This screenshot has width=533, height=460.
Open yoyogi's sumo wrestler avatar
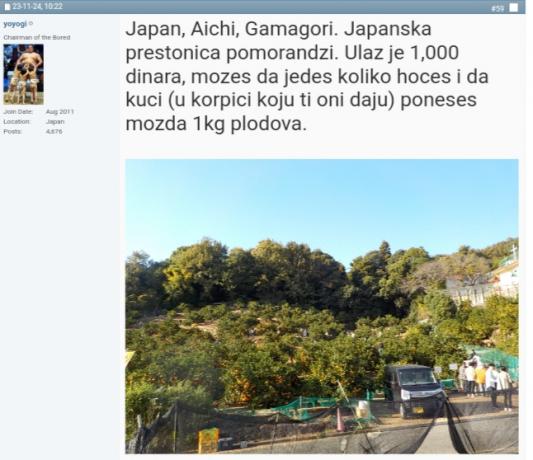pyautogui.click(x=23, y=74)
